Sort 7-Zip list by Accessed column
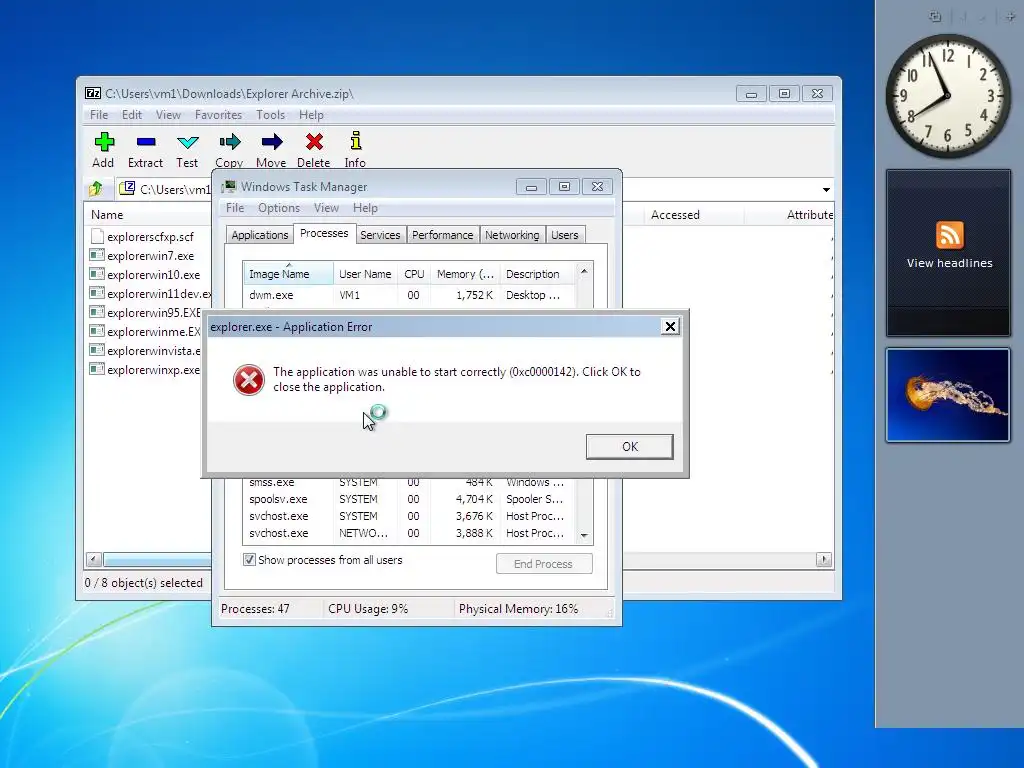This screenshot has width=1024, height=768. tap(694, 215)
